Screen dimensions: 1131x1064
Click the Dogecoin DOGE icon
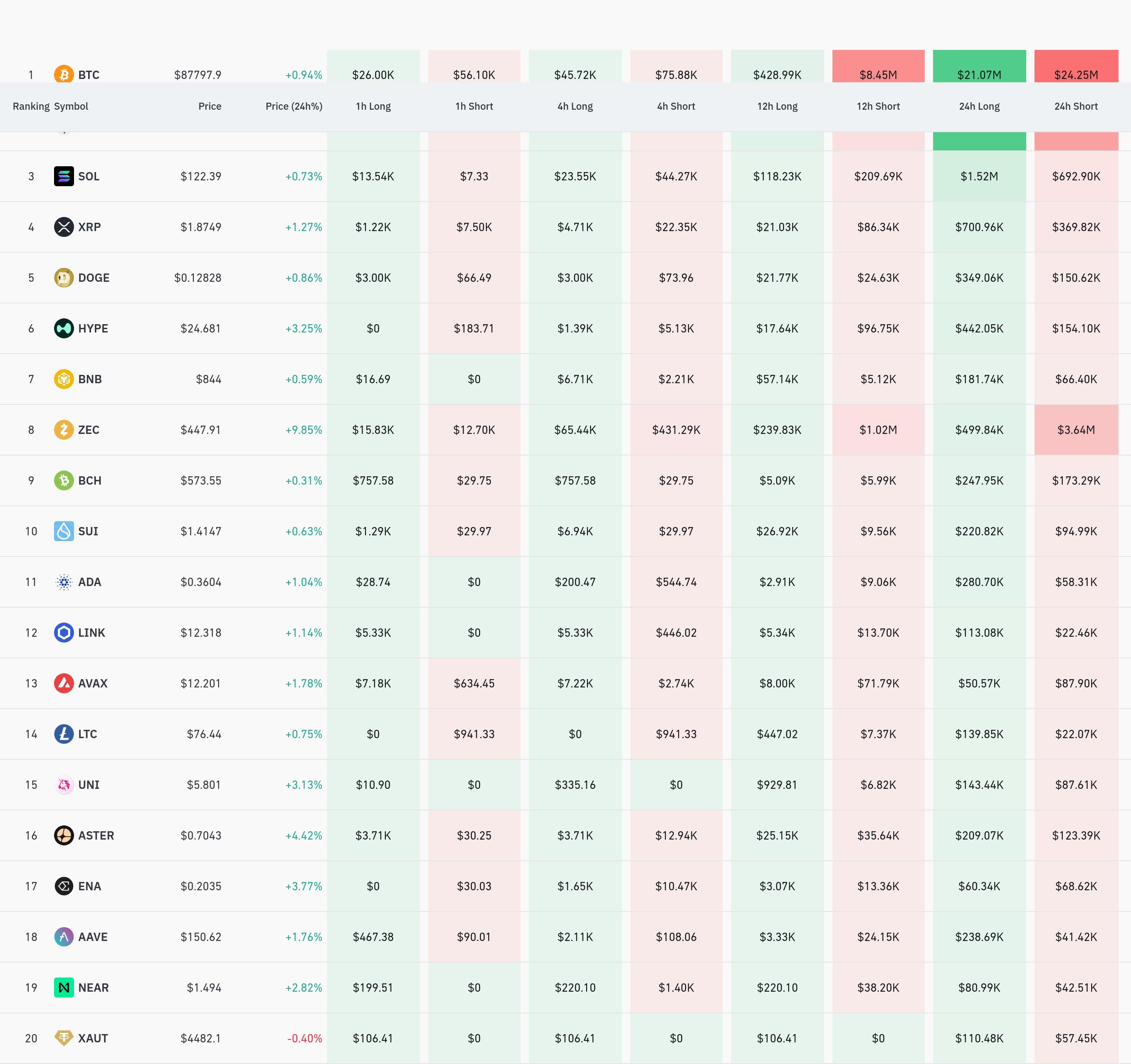(x=64, y=278)
